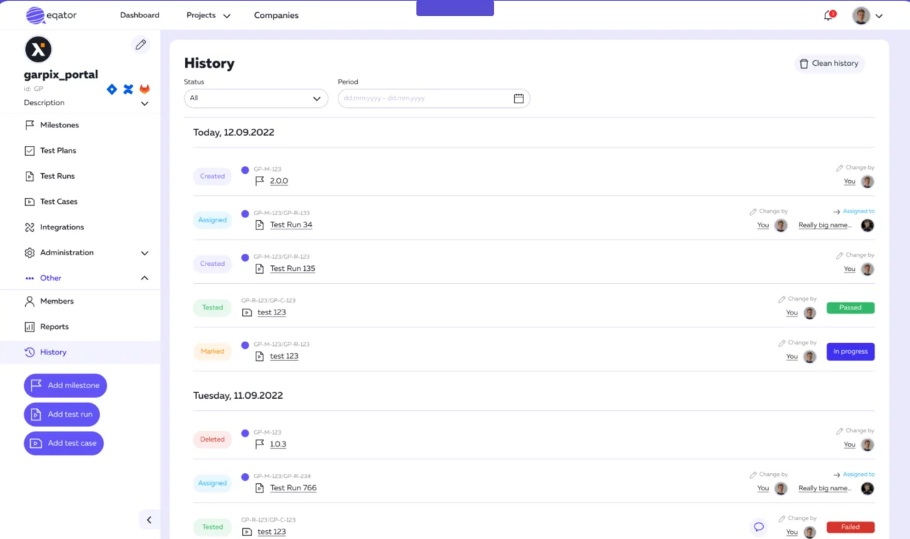Click the History clock icon
This screenshot has width=910, height=539.
pos(30,352)
